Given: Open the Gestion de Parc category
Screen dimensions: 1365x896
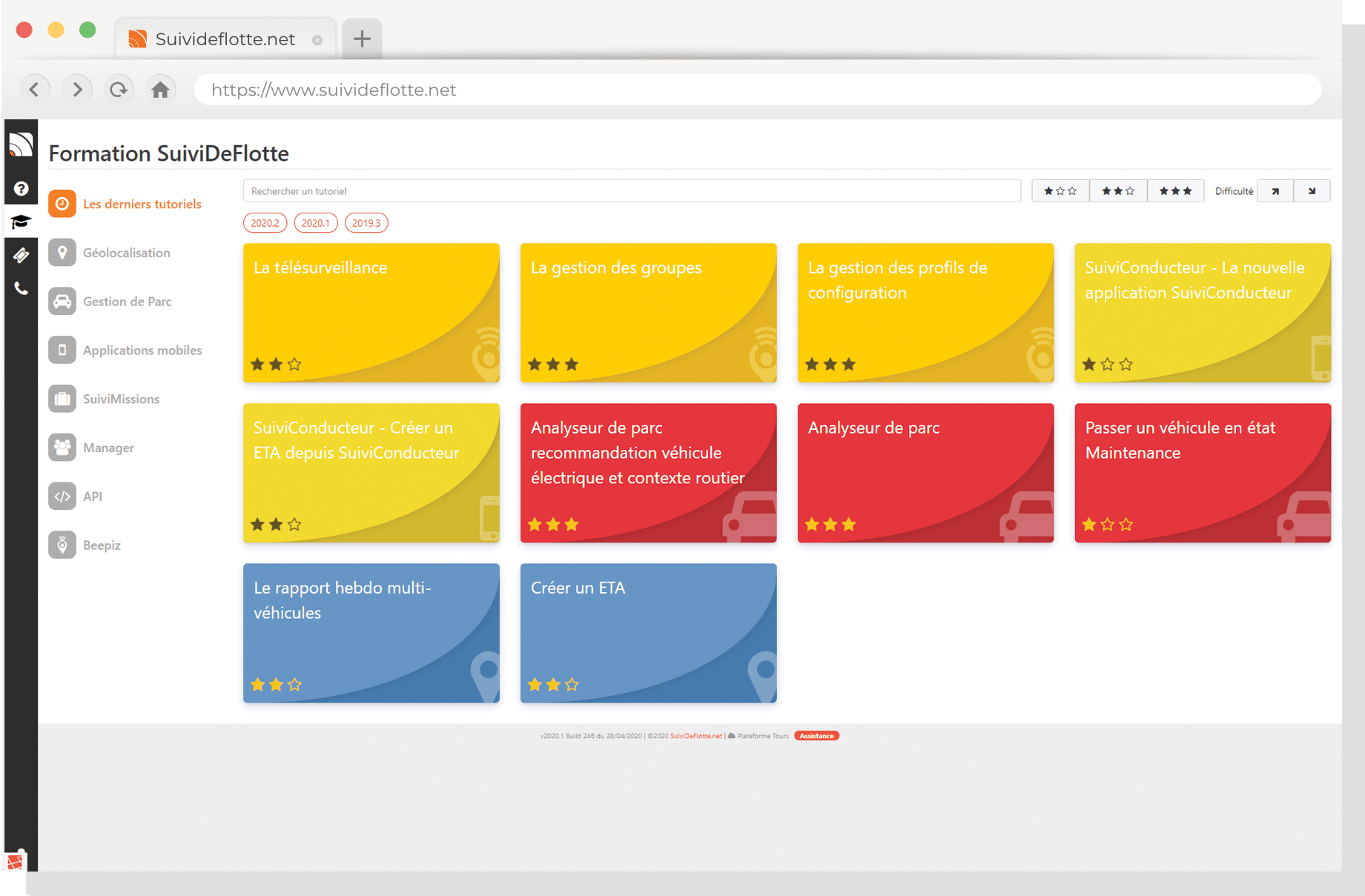Looking at the screenshot, I should point(128,302).
